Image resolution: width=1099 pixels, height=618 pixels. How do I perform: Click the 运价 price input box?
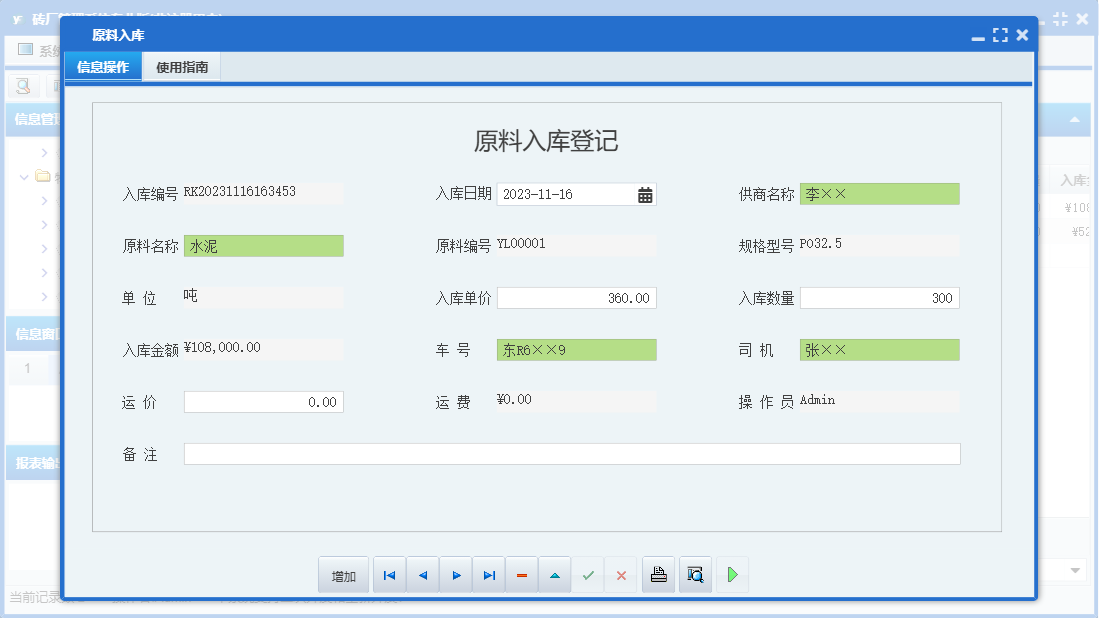coord(263,401)
